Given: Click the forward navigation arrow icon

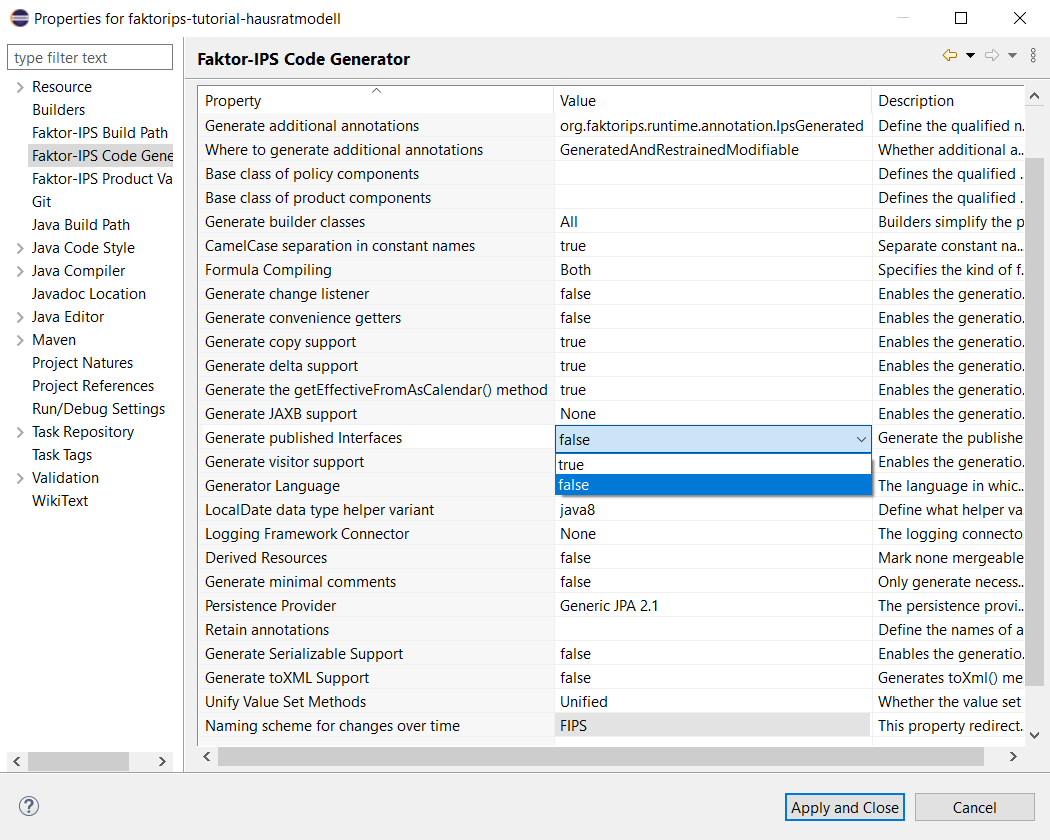Looking at the screenshot, I should pos(991,56).
